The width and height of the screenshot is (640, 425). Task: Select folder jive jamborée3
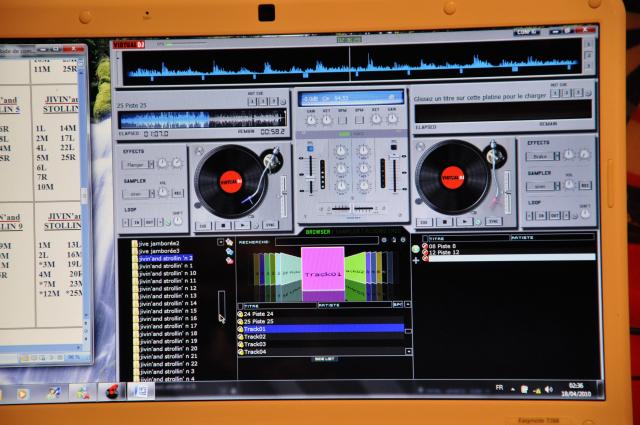(159, 251)
